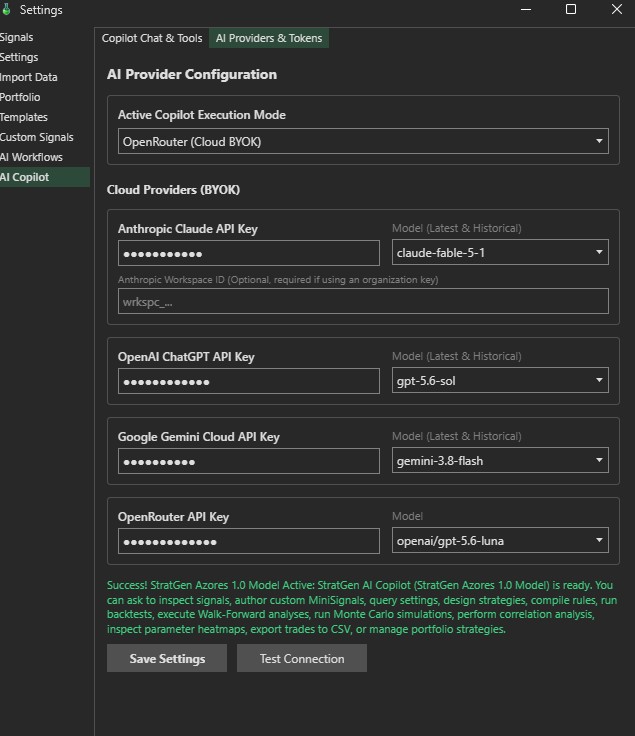Click the Save Settings button
The height and width of the screenshot is (736, 635).
tap(167, 658)
